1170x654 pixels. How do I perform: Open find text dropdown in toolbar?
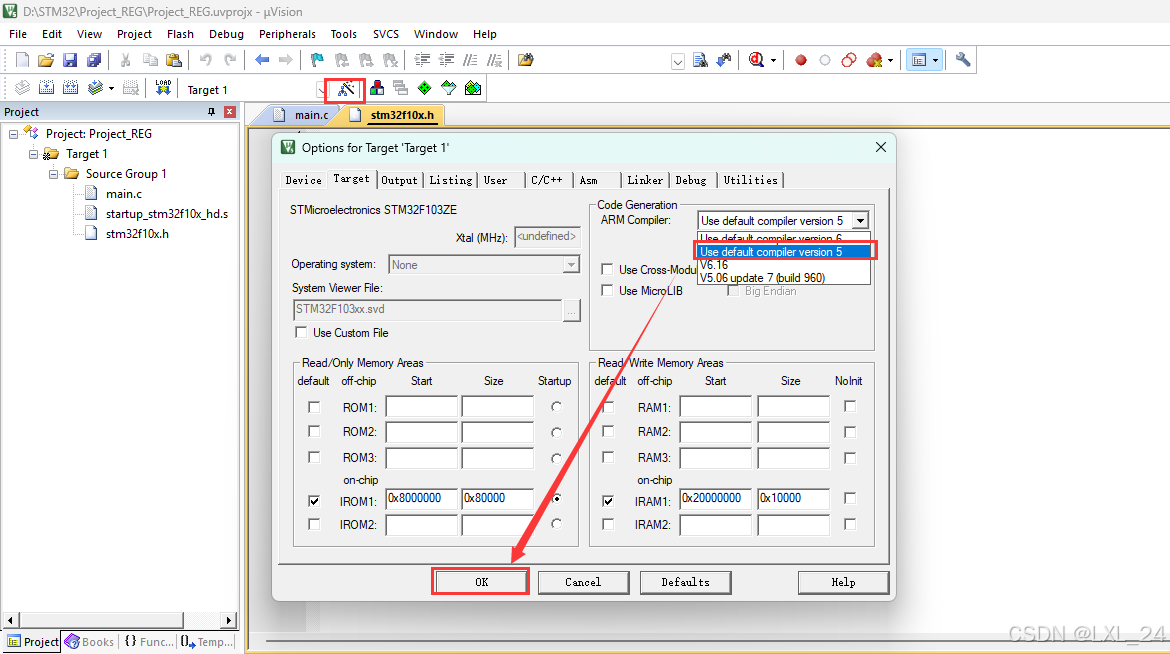pos(678,61)
